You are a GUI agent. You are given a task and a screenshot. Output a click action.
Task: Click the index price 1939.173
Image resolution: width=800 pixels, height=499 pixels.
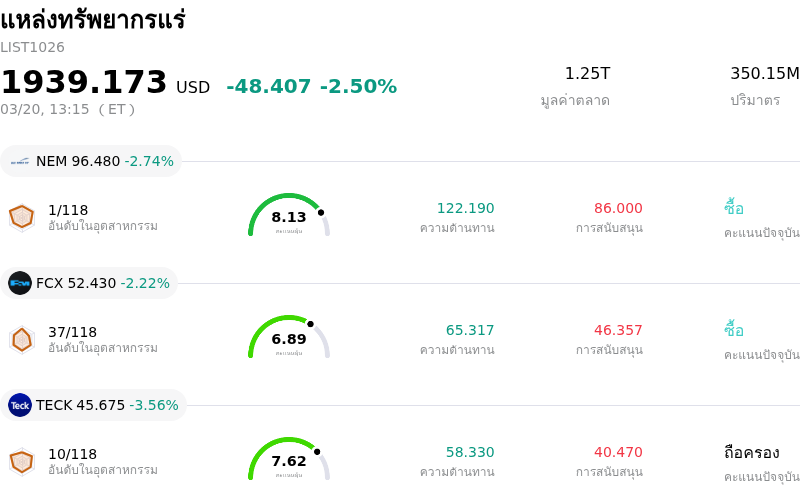[x=84, y=83]
